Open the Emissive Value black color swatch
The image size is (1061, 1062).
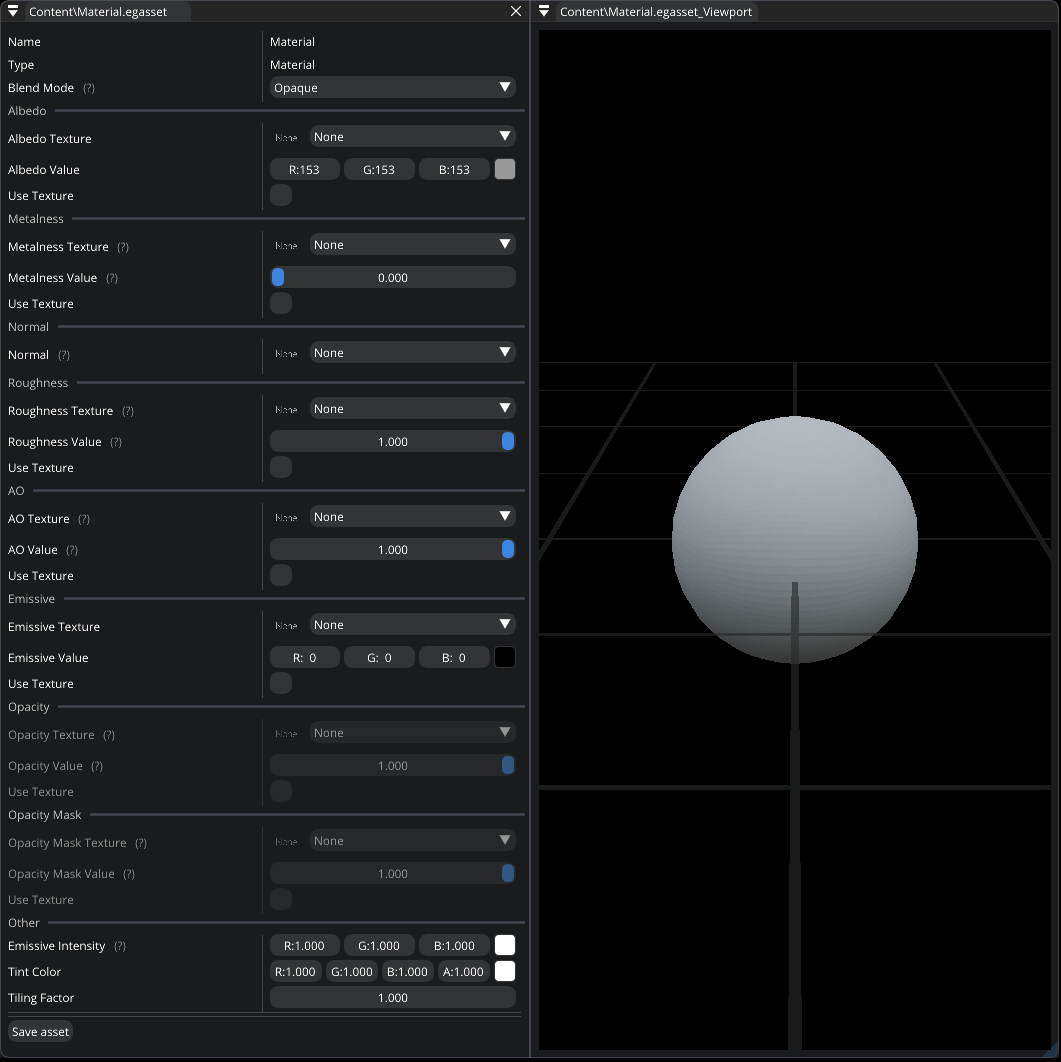[505, 657]
